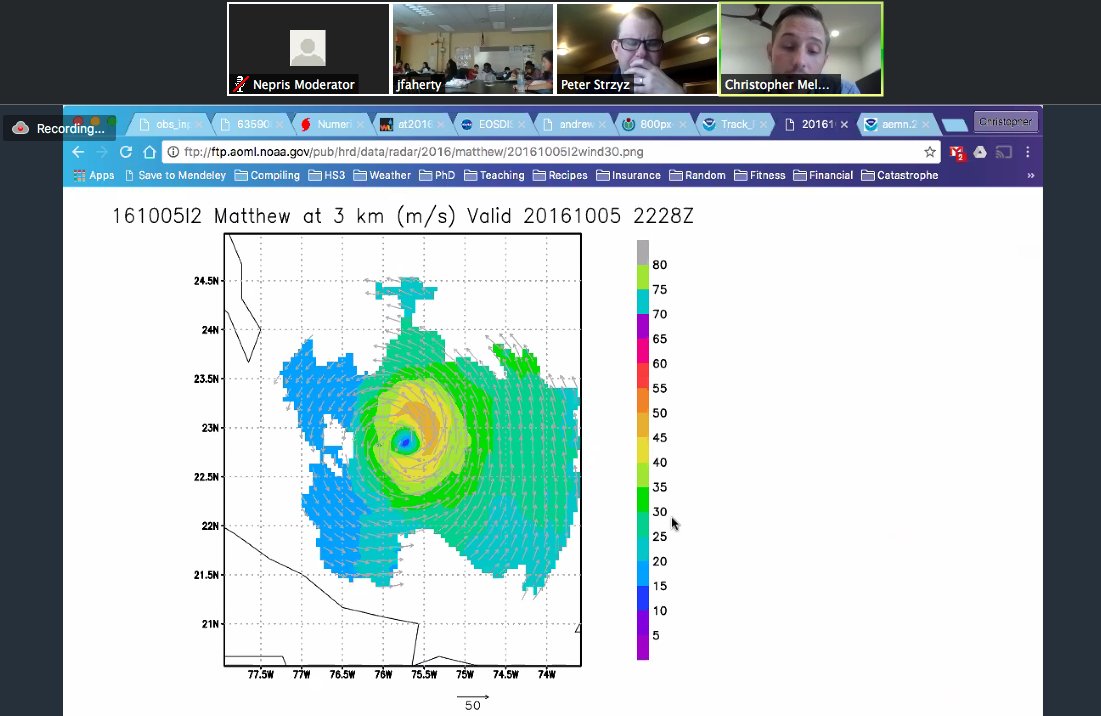1101x716 pixels.
Task: Show the site info icon in address bar
Action: click(173, 152)
